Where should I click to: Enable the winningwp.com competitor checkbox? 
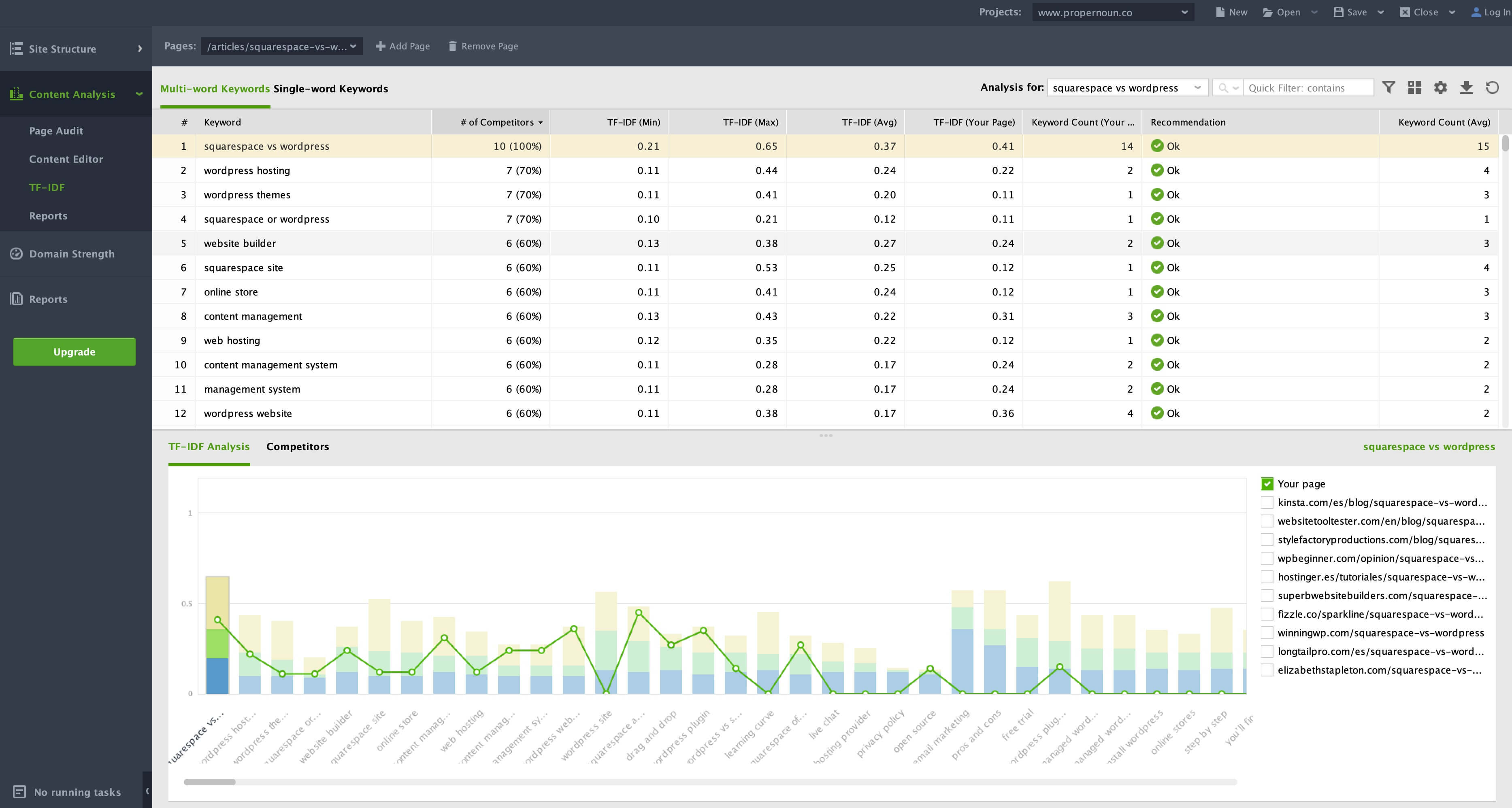click(x=1267, y=633)
